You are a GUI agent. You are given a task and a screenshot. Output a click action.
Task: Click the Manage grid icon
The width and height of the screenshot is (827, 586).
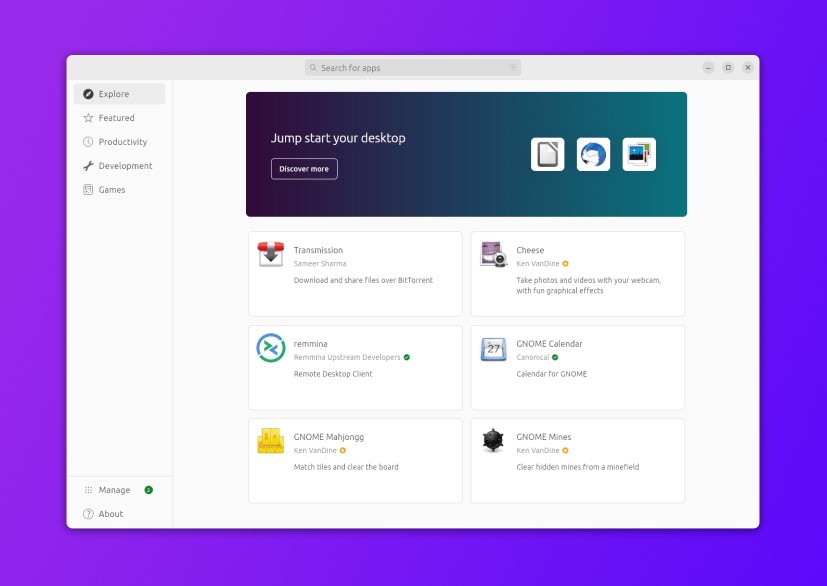[88, 490]
